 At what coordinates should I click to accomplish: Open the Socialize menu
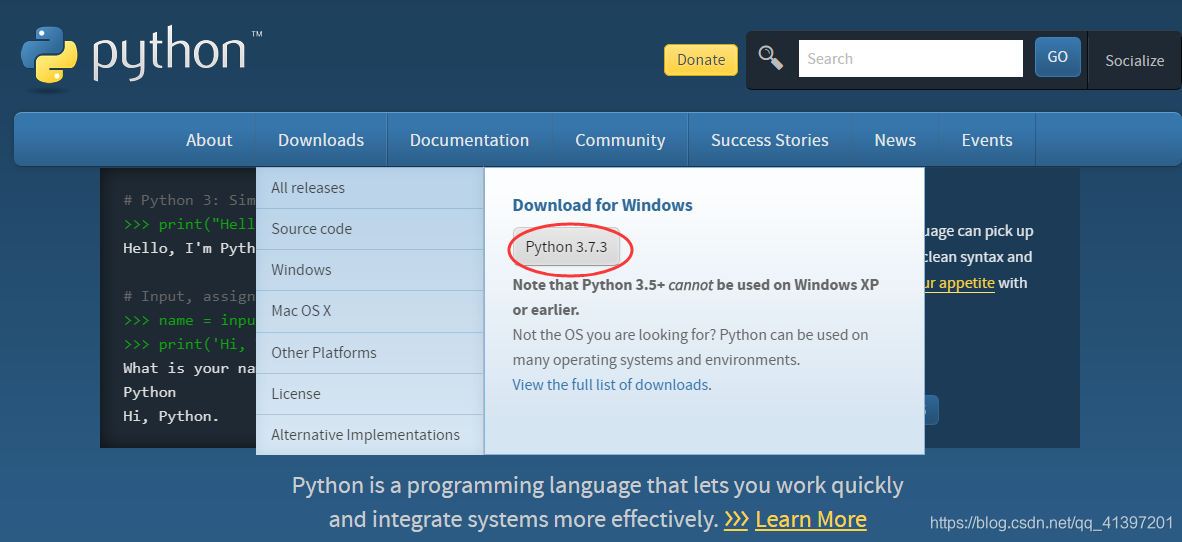click(x=1135, y=60)
